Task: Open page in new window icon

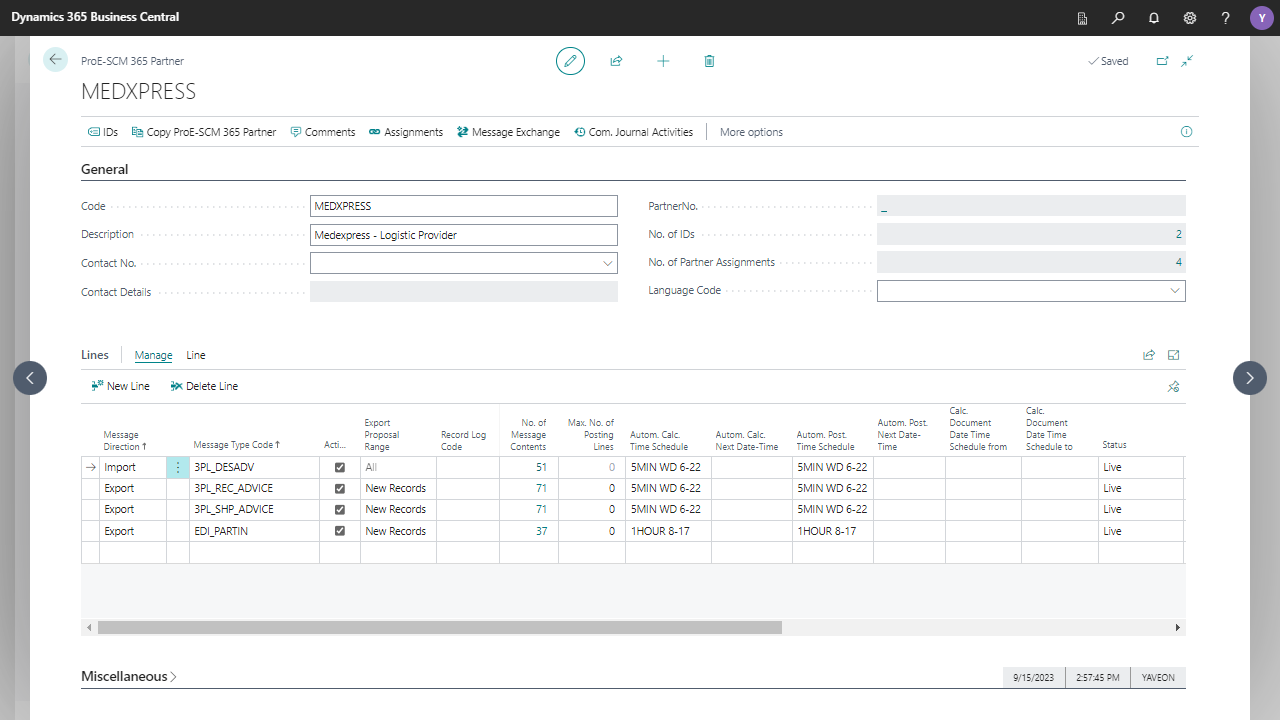Action: [x=1162, y=61]
